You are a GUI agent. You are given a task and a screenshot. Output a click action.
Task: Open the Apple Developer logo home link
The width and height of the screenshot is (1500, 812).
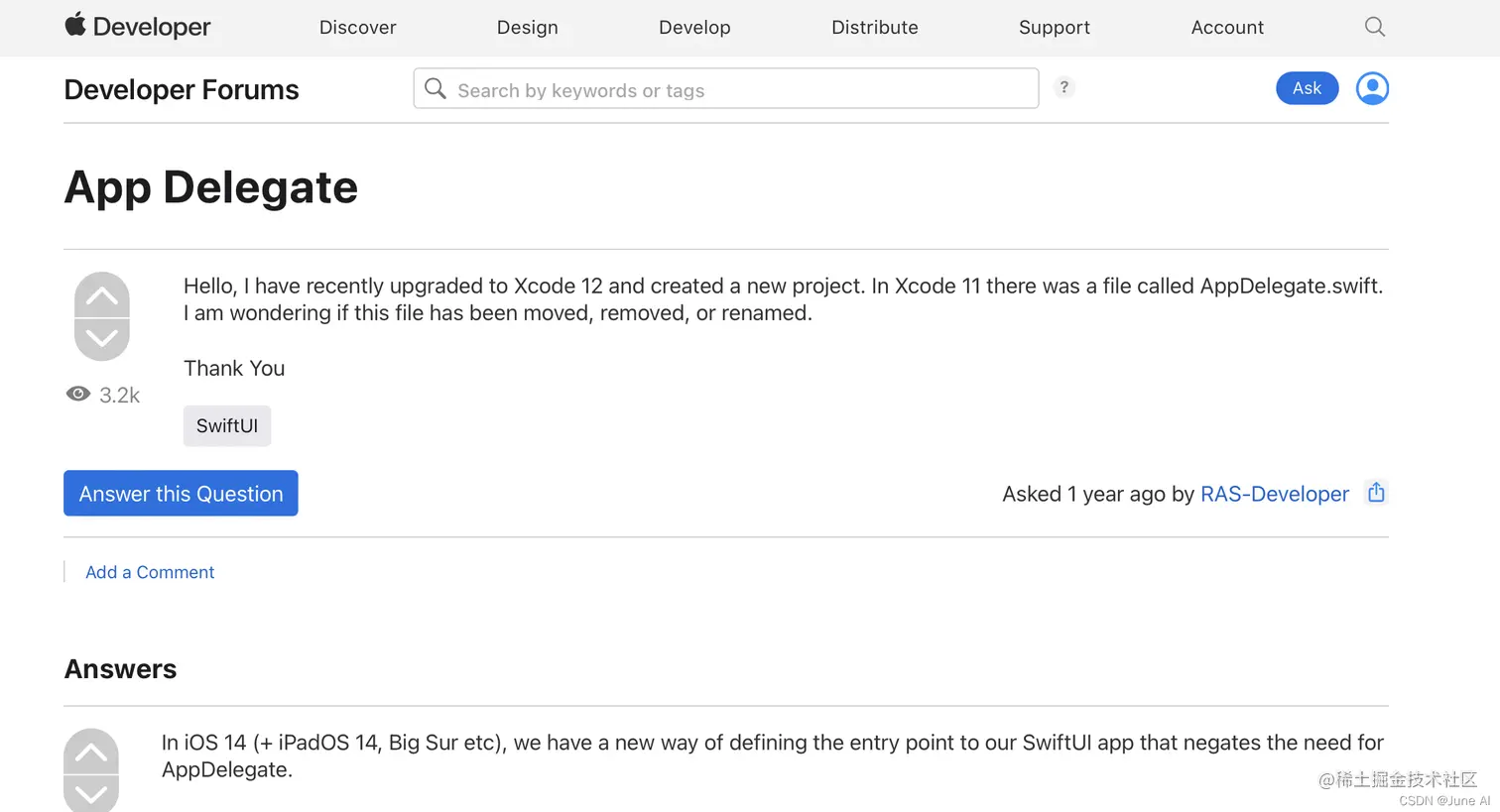[138, 27]
